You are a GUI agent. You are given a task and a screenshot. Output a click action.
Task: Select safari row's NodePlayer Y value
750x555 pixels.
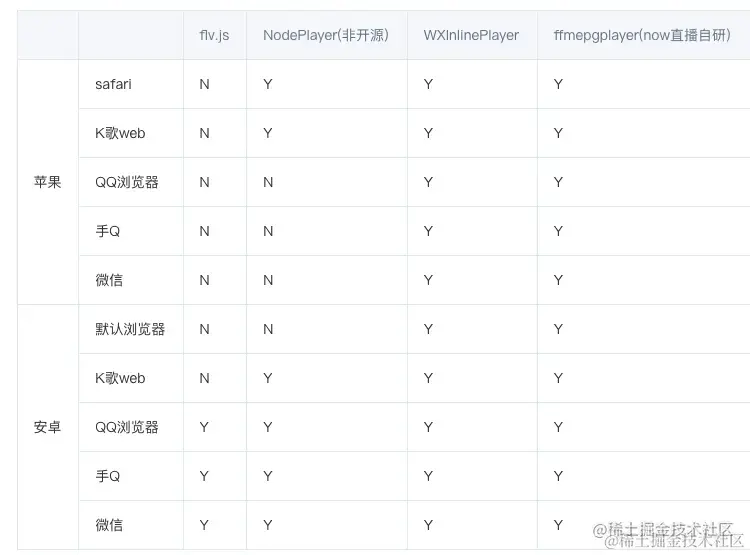click(x=268, y=84)
